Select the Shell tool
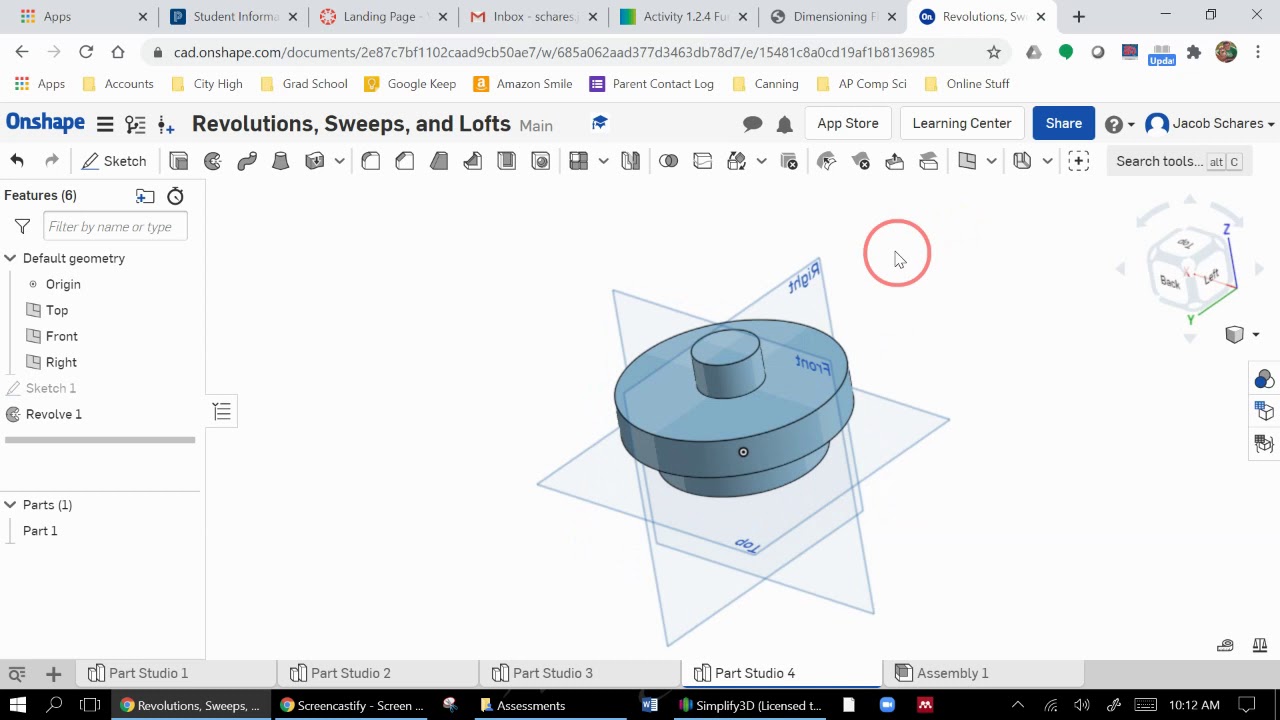 (x=507, y=161)
